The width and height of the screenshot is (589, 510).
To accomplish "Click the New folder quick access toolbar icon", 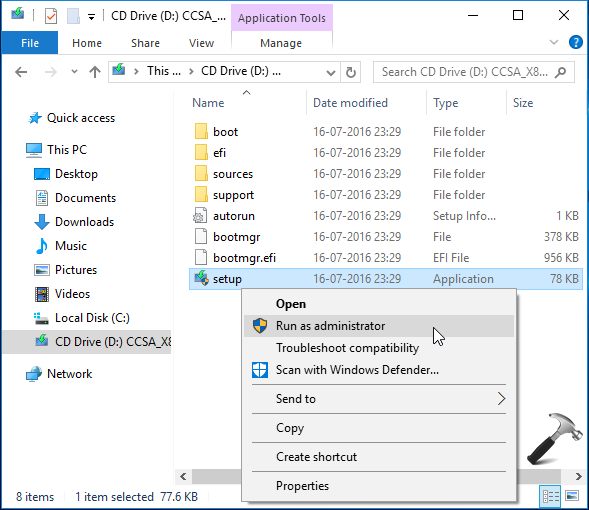I will [73, 16].
